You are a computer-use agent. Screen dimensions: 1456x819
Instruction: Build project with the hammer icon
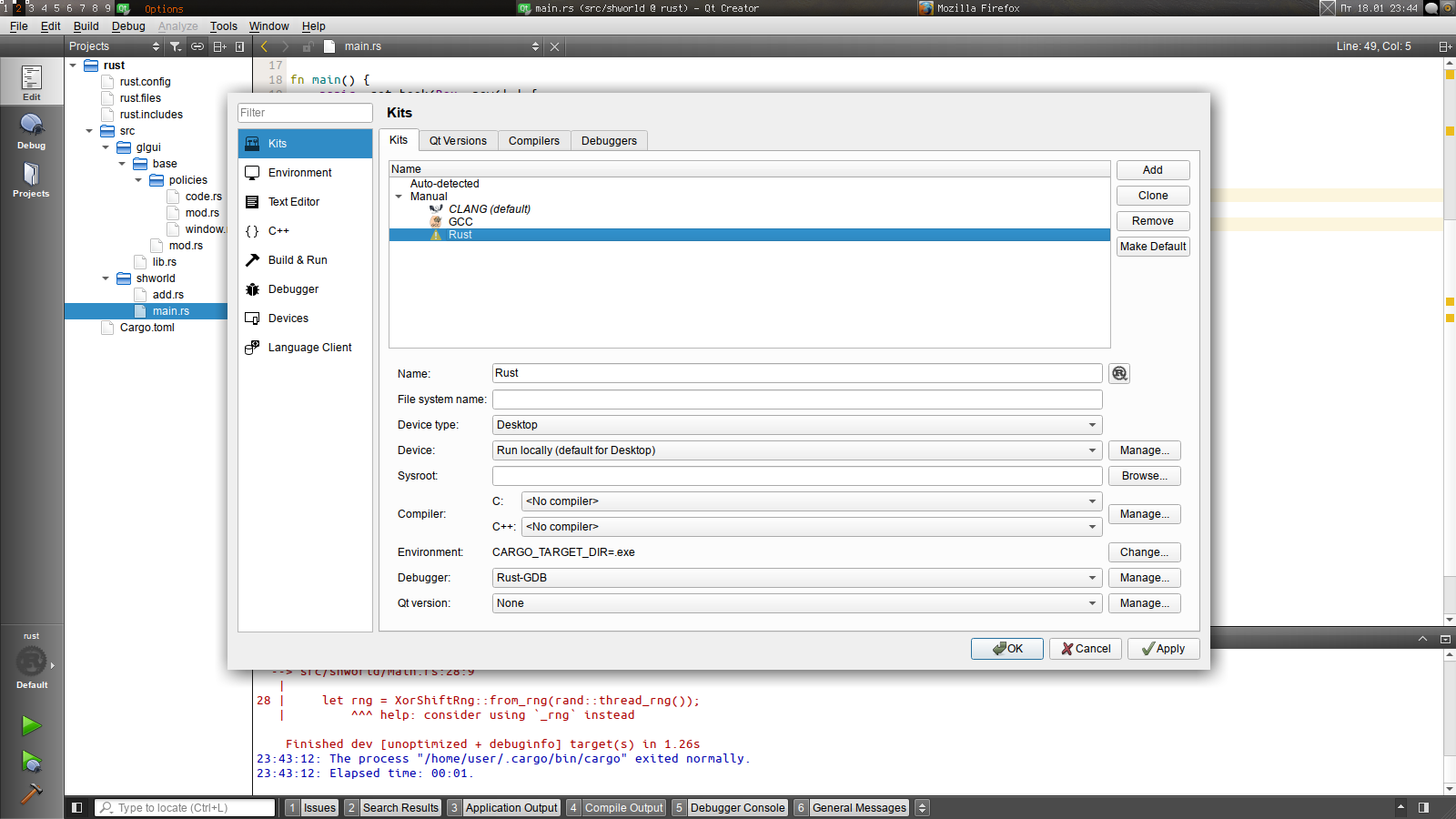[32, 794]
